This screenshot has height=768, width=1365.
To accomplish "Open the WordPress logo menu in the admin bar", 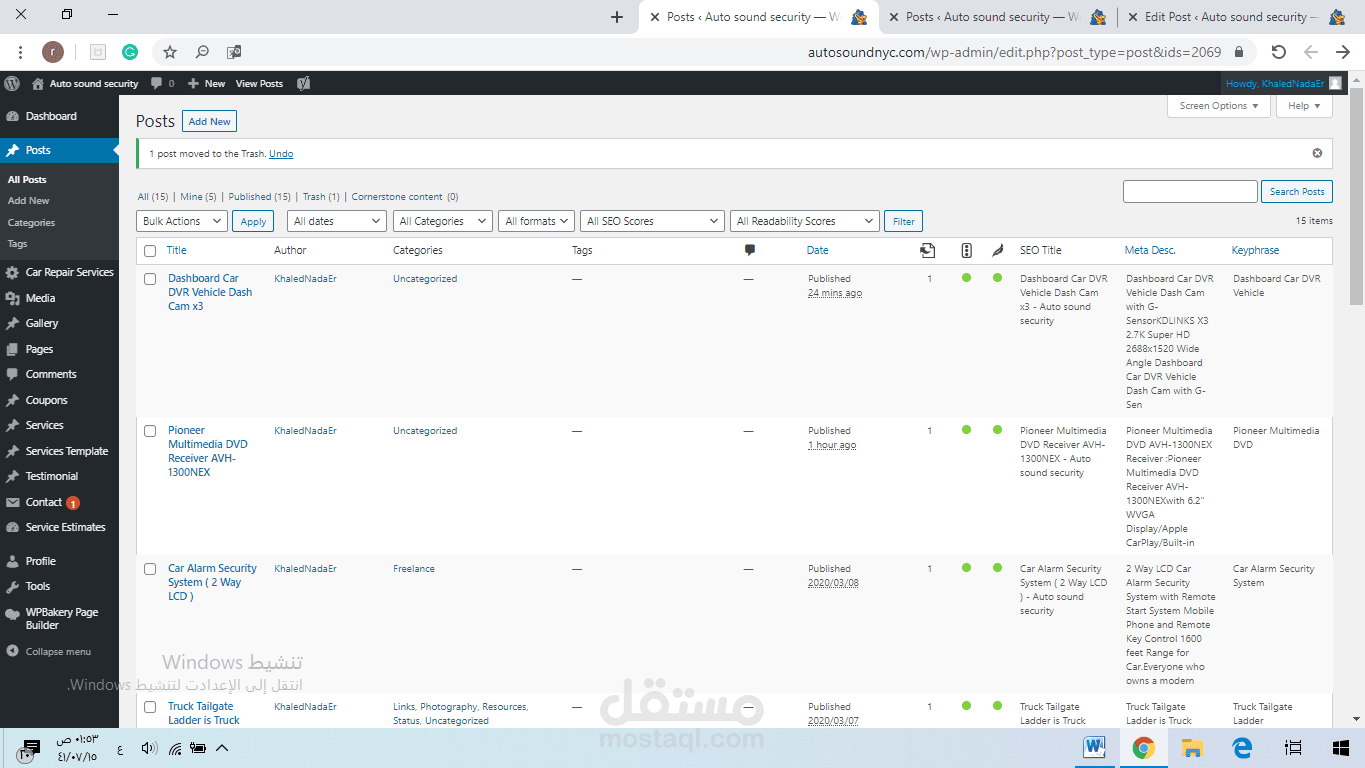I will tap(12, 83).
